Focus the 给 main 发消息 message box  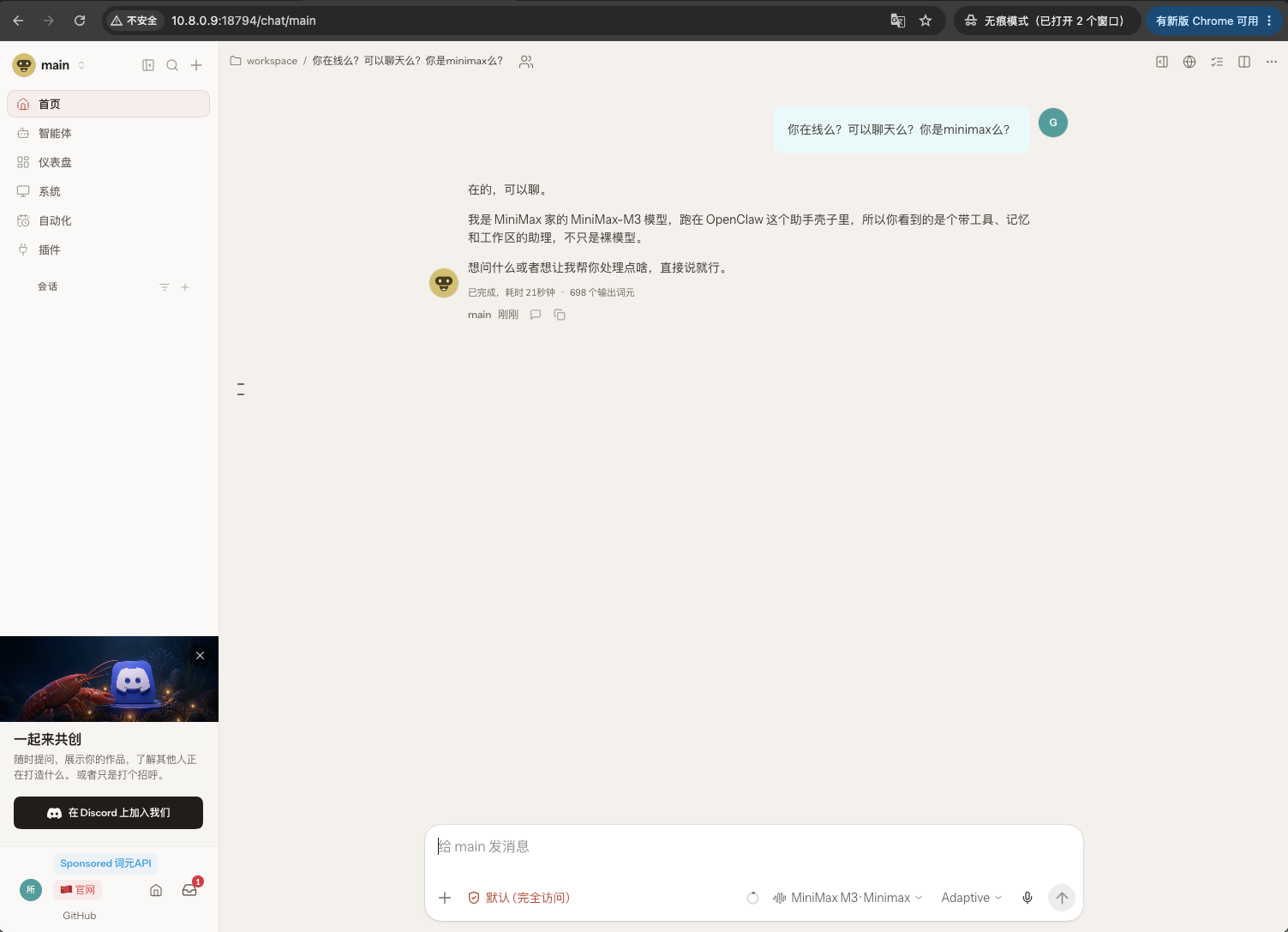[x=754, y=847]
